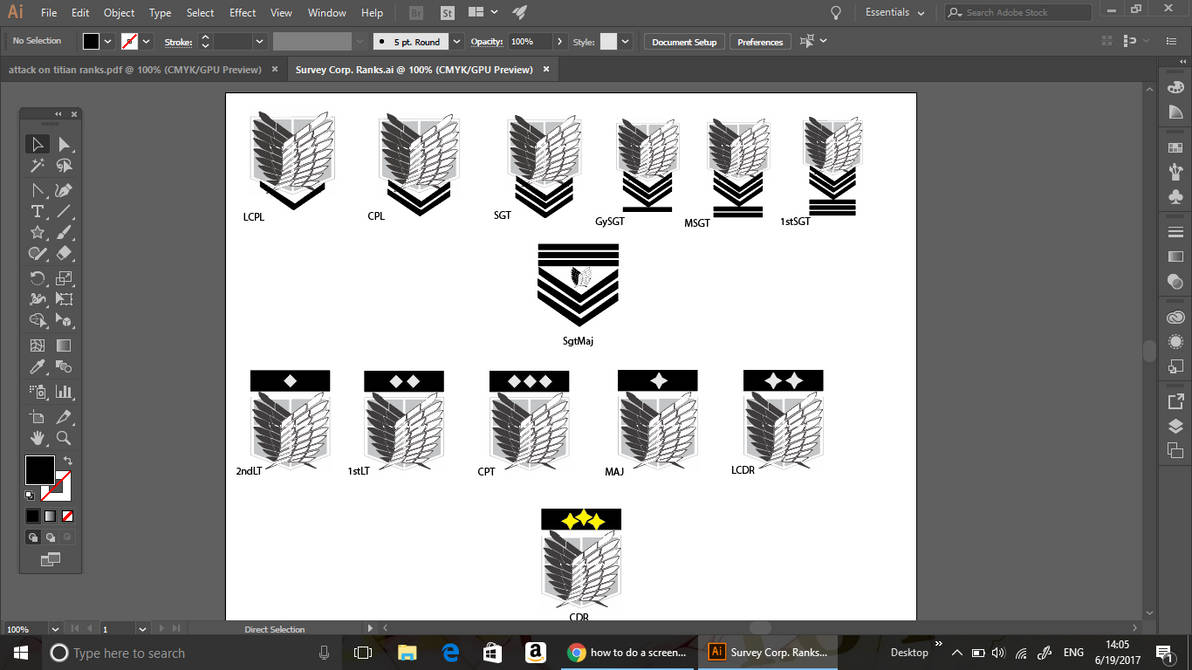This screenshot has height=670, width=1192.
Task: Click the Document Setup button
Action: pyautogui.click(x=684, y=42)
